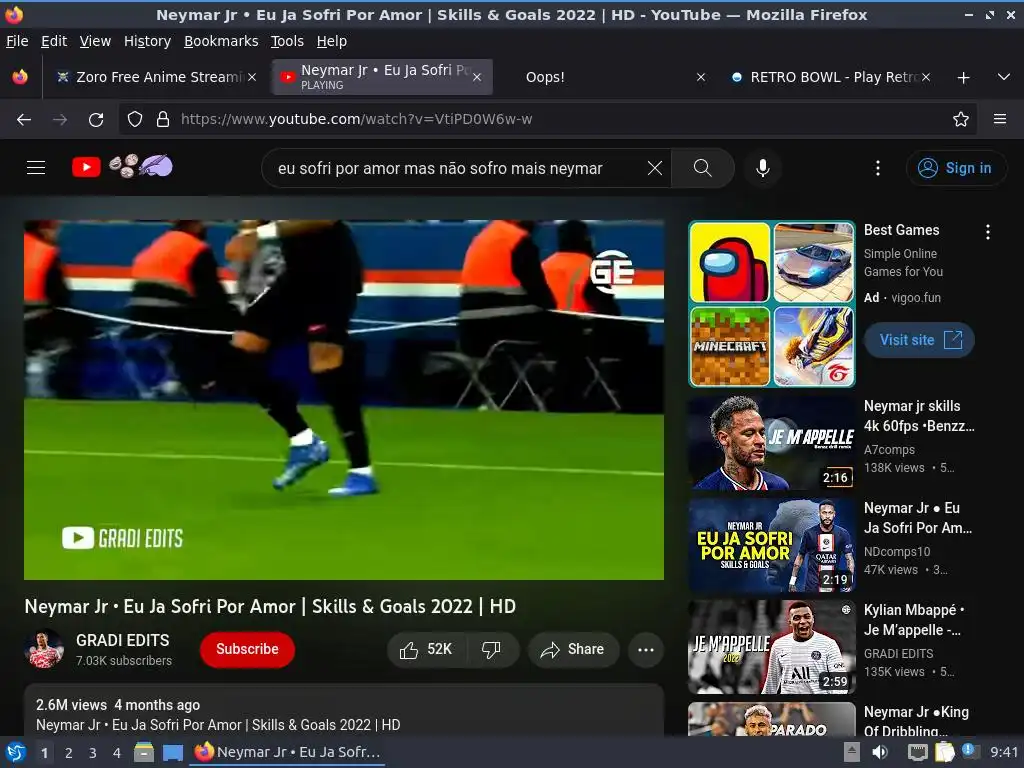
Task: Open the Help menu
Action: (x=332, y=41)
